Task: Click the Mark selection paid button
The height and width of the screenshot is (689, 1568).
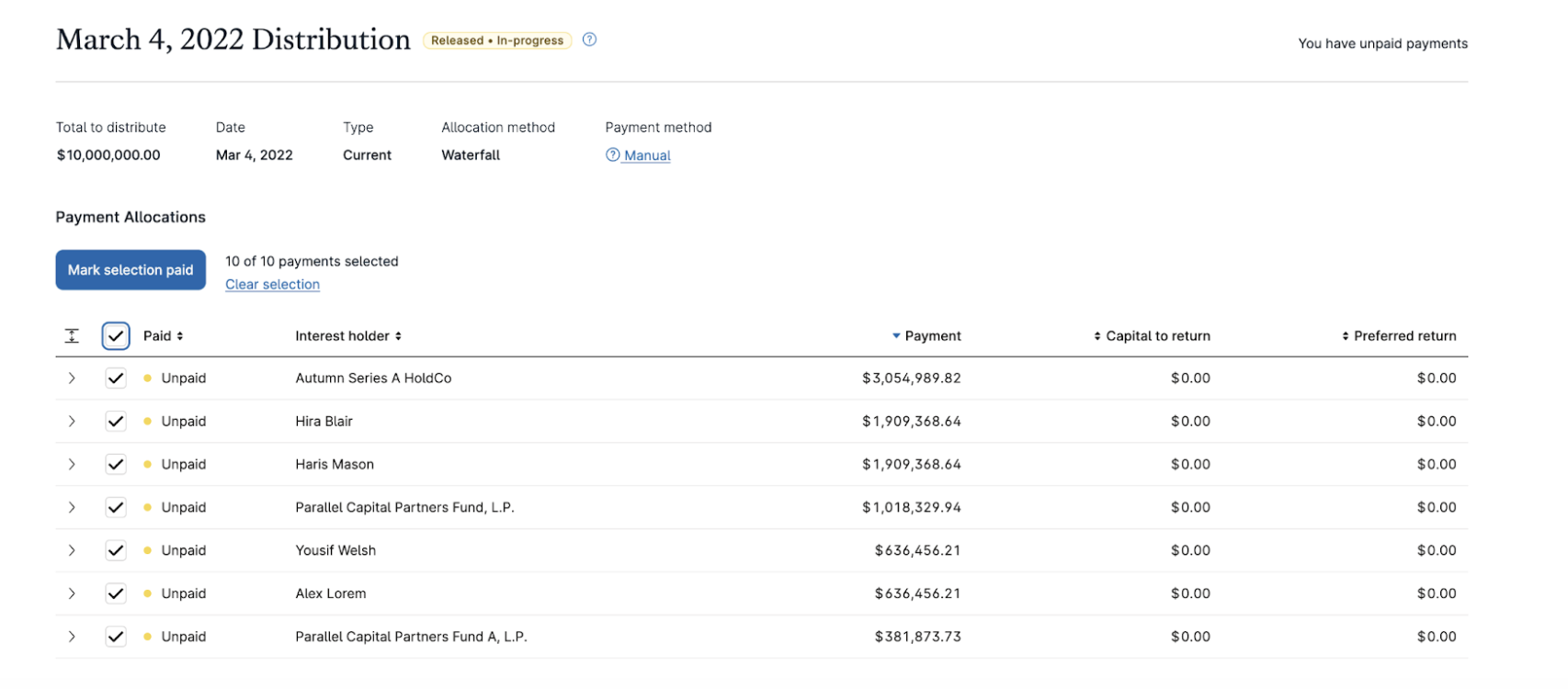Action: tap(131, 270)
